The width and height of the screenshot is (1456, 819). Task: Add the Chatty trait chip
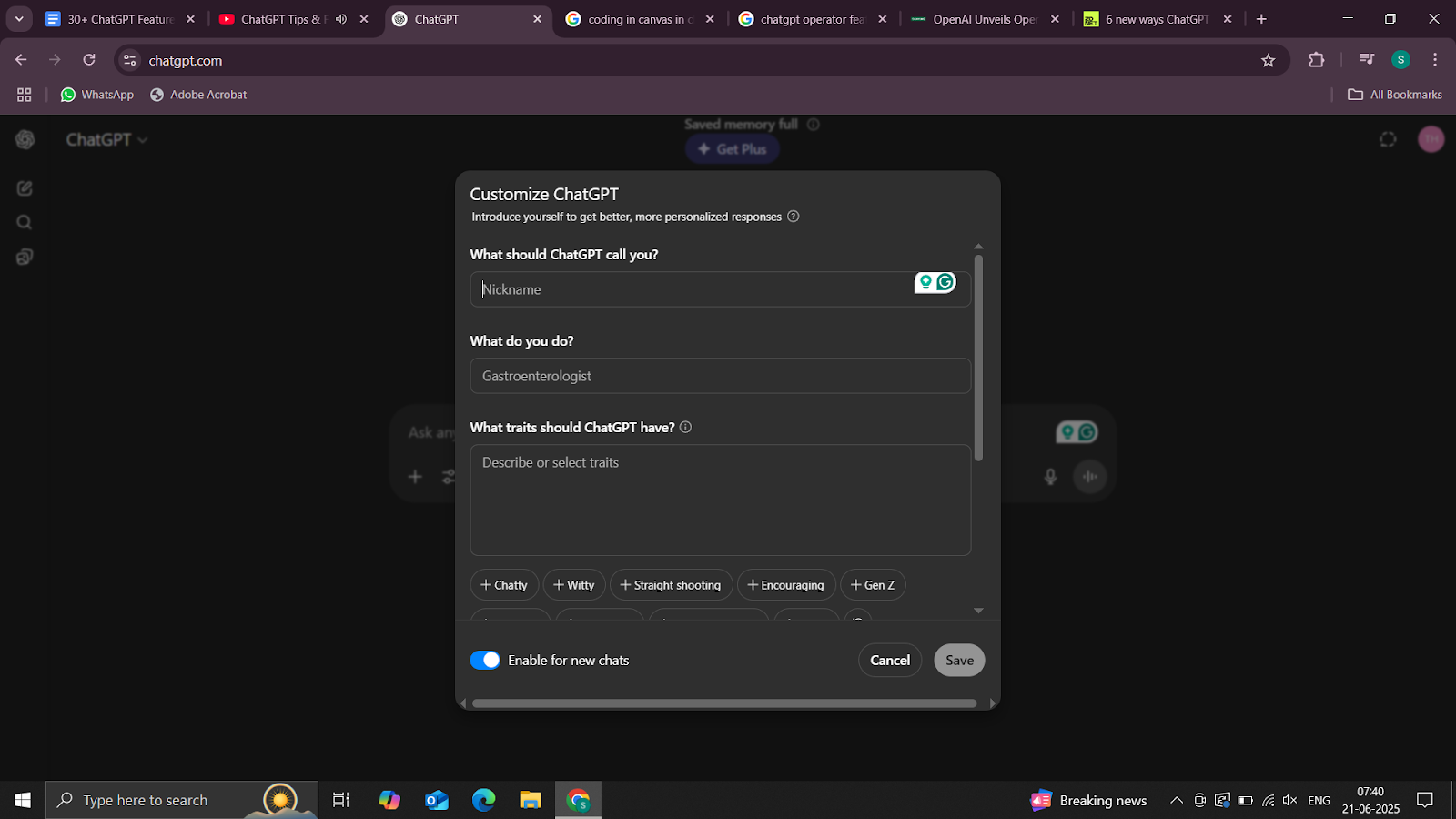pos(504,585)
